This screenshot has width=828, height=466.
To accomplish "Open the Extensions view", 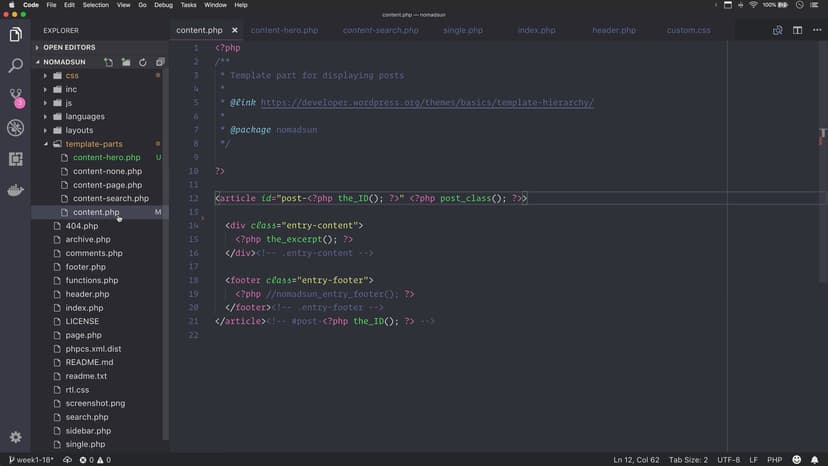I will [15, 159].
